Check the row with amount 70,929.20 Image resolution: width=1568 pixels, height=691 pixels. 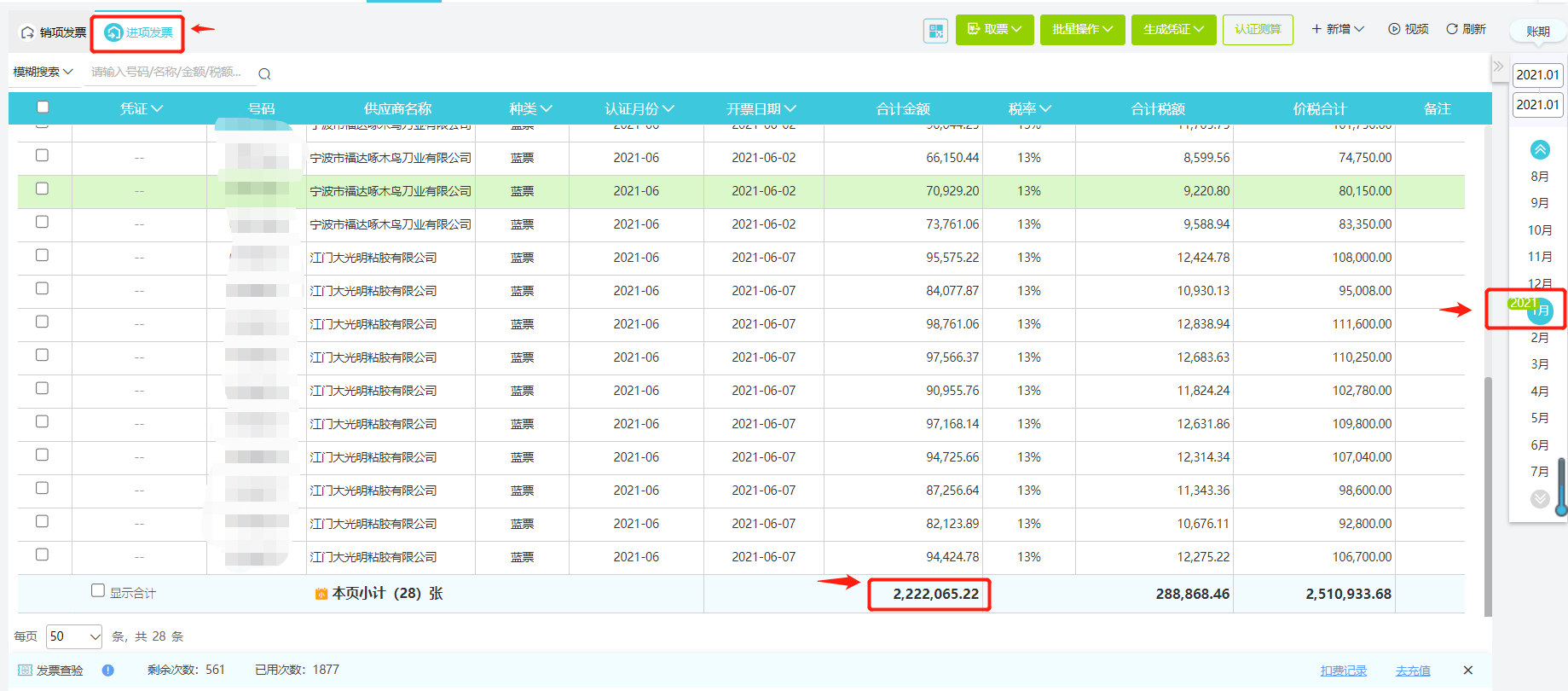pos(42,189)
